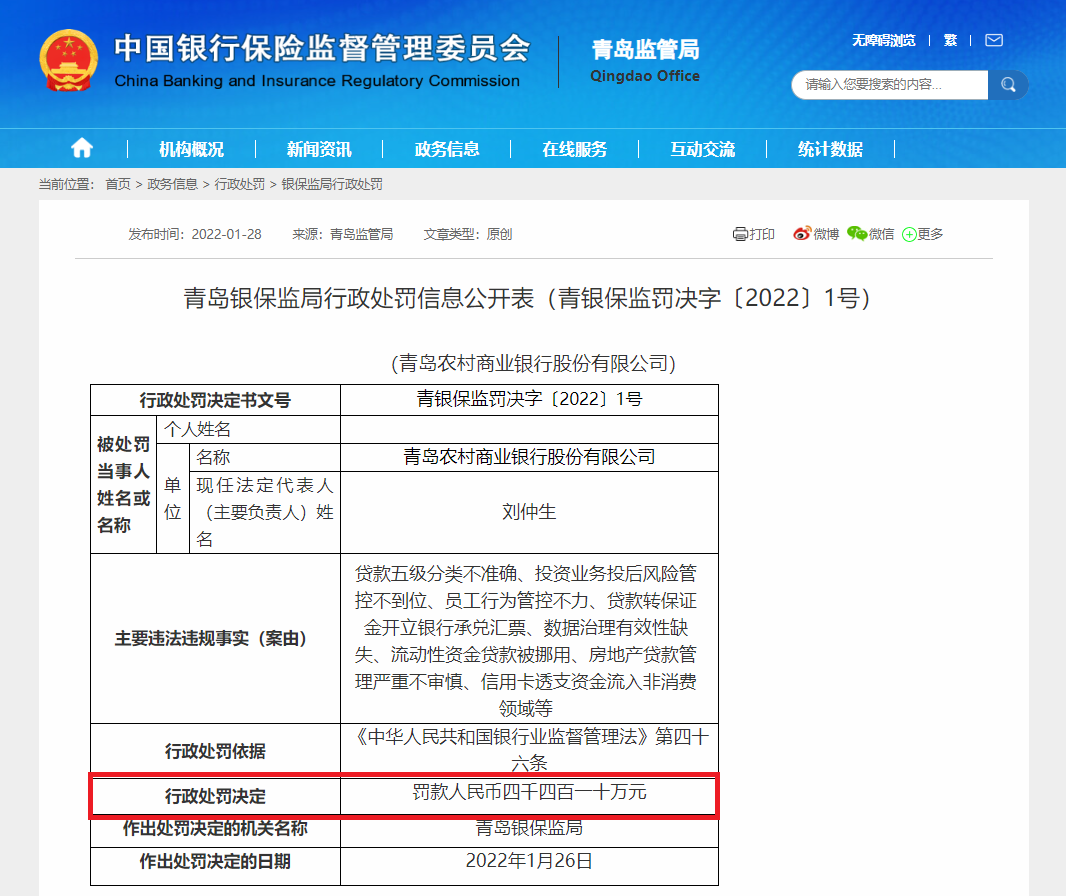Click violation facts paragraph 贷款五级分类不准确
This screenshot has width=1066, height=896.
pyautogui.click(x=526, y=641)
